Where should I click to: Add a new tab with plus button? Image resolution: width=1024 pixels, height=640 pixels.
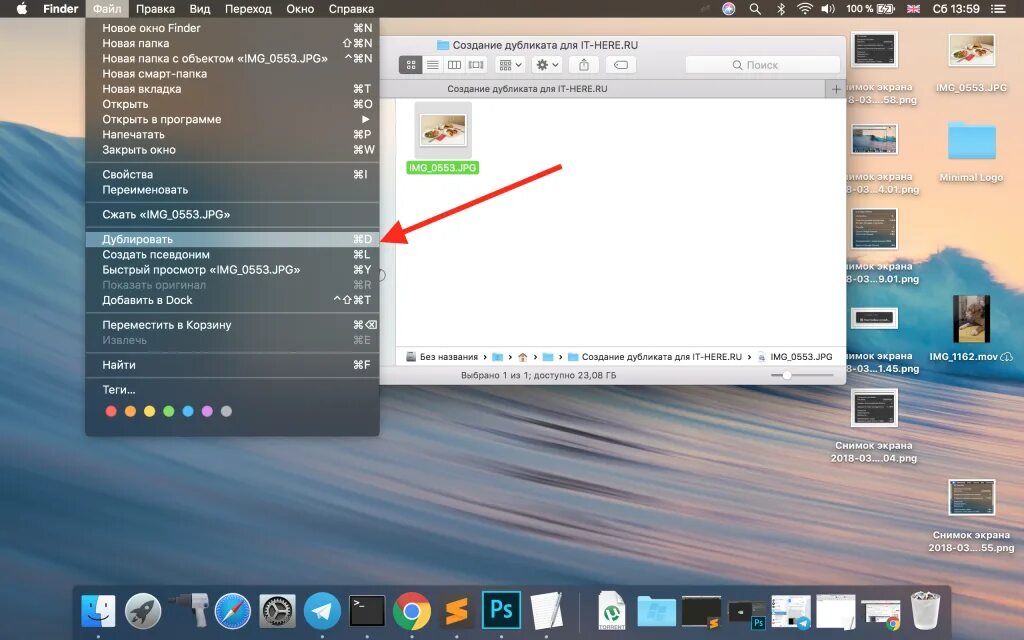tap(836, 89)
